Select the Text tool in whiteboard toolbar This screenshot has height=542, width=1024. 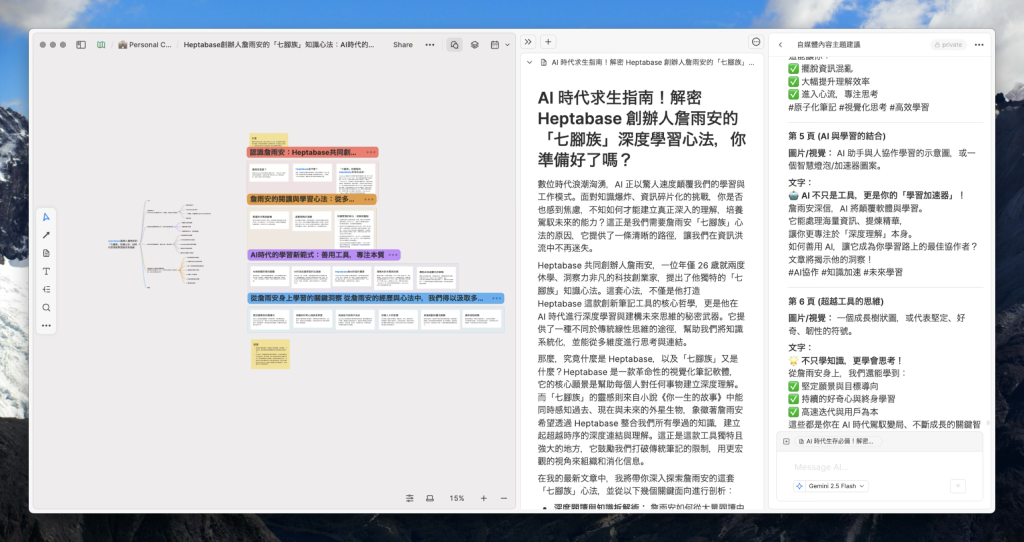click(46, 272)
